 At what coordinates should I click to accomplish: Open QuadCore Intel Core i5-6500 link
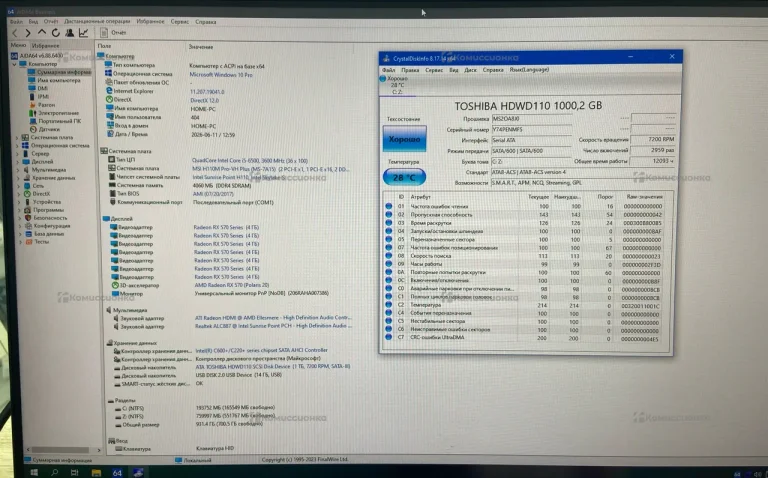click(x=250, y=161)
